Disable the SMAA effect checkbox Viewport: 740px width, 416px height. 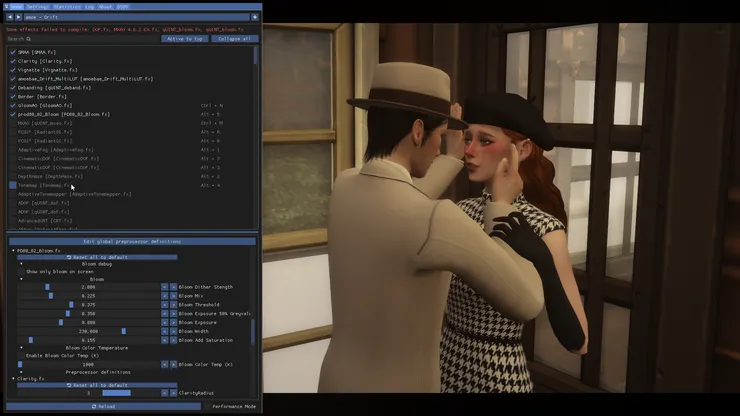13,52
